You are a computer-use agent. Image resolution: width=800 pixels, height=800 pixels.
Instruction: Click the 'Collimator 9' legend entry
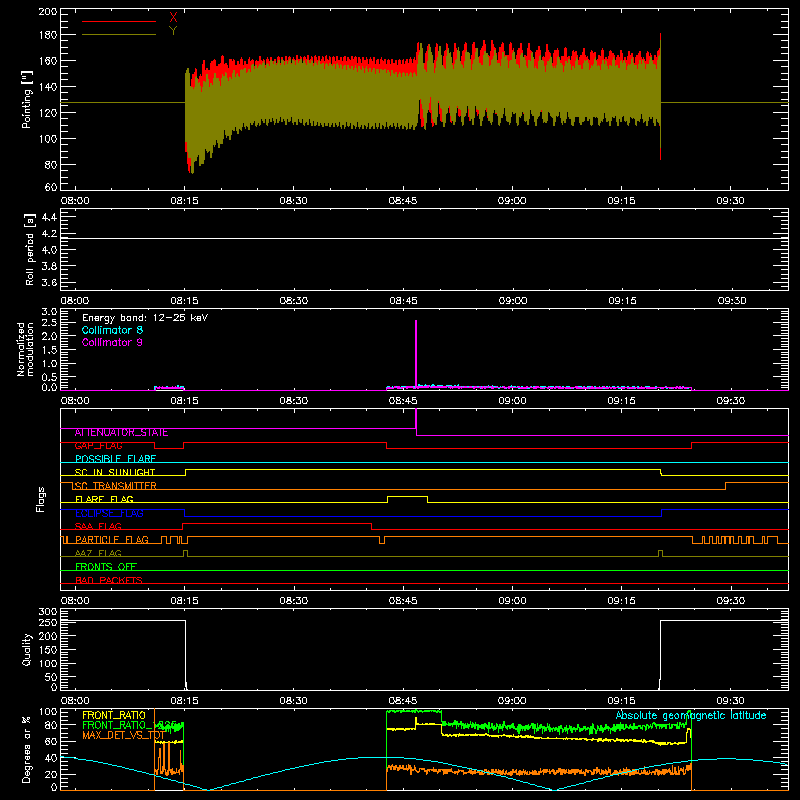tap(112, 342)
